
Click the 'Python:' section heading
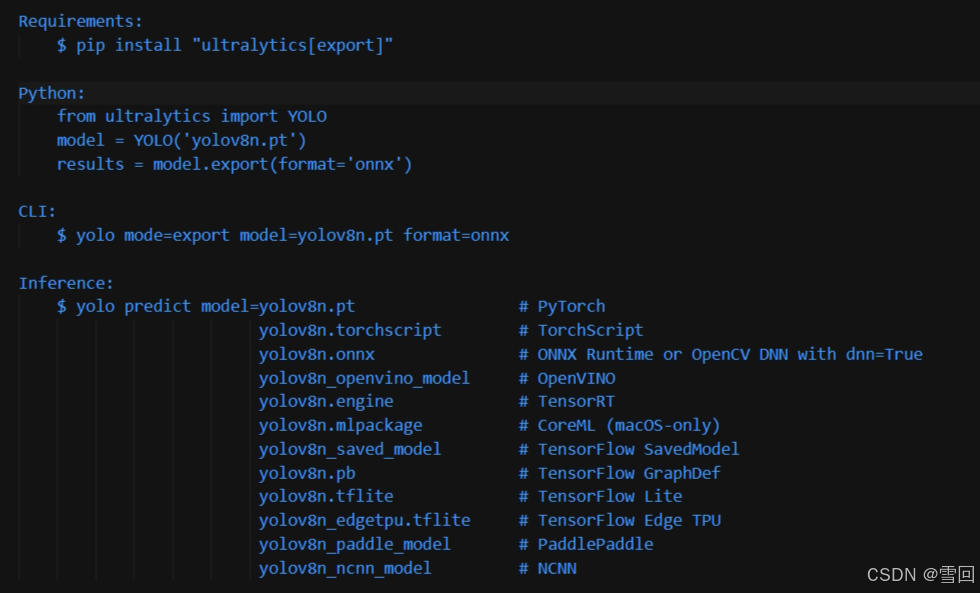[x=52, y=93]
